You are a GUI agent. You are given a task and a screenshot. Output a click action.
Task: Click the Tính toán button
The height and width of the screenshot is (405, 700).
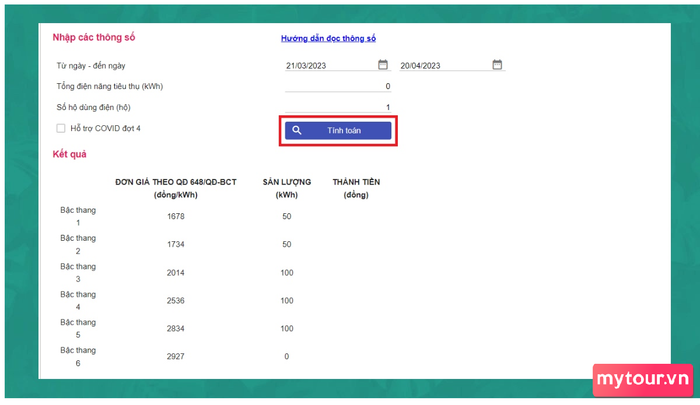click(x=338, y=130)
